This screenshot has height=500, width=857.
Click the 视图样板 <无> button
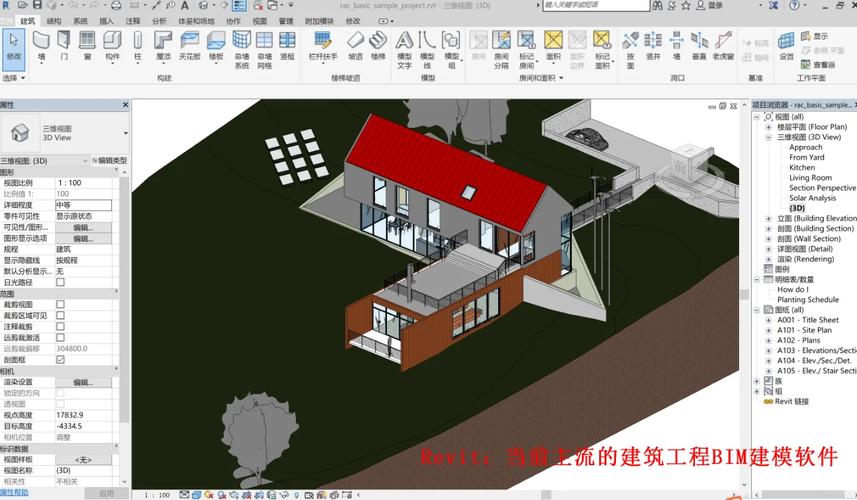click(83, 460)
